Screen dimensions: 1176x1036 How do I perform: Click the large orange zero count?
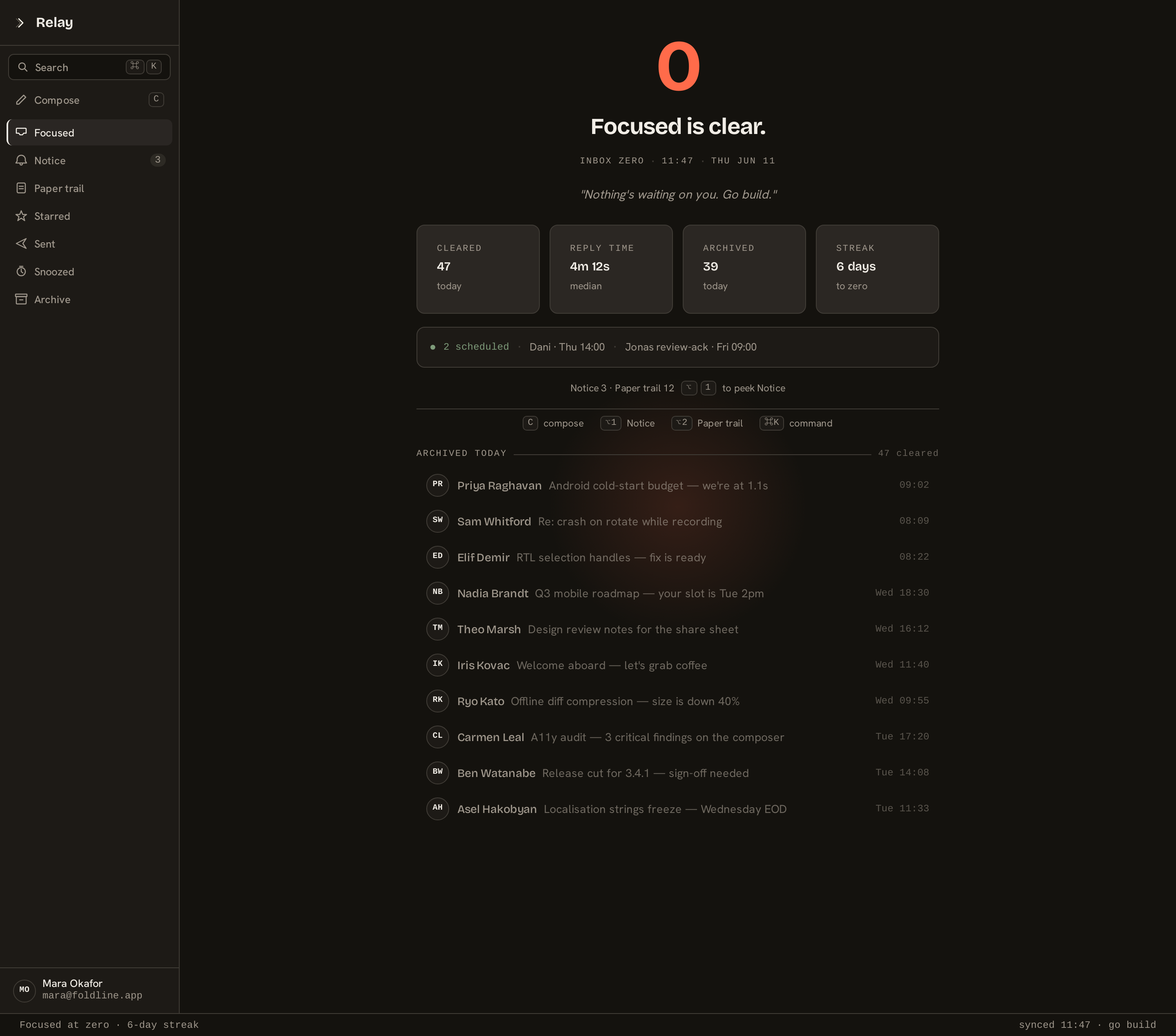[678, 67]
